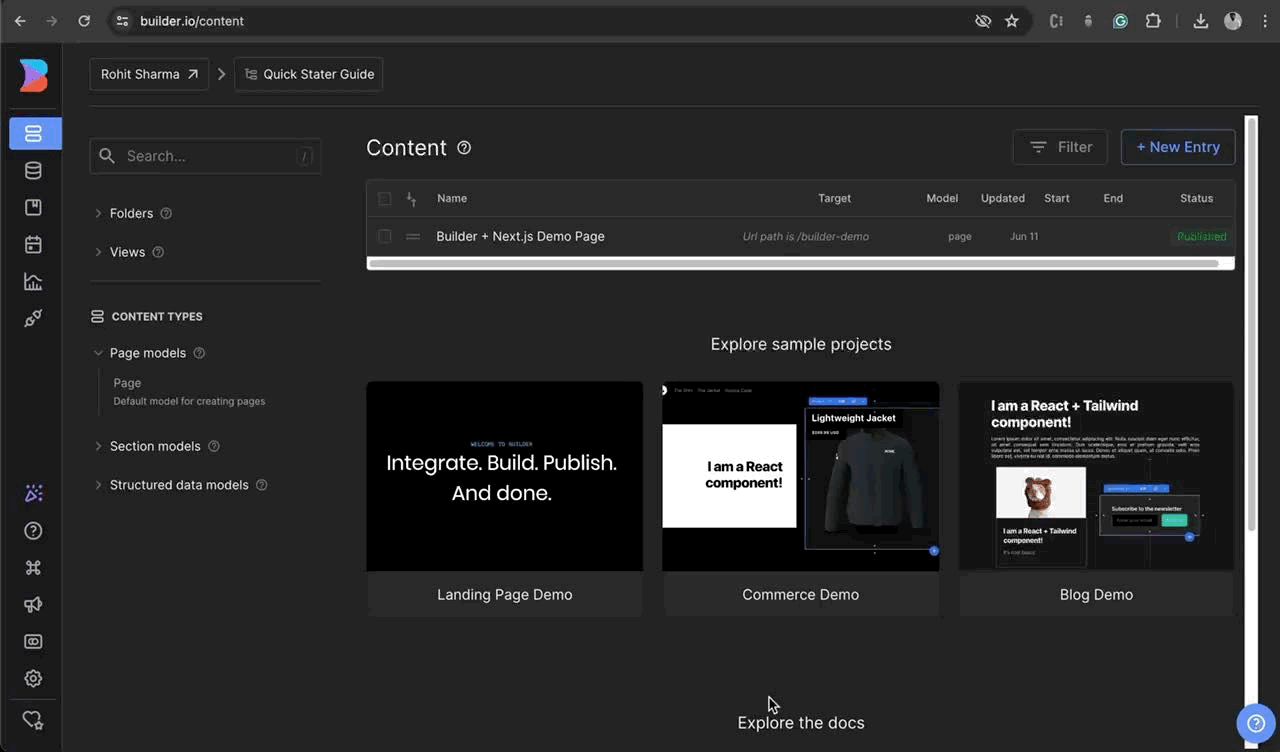This screenshot has width=1280, height=752.
Task: Check the Builder + Next.js Demo Page checkbox
Action: (384, 237)
